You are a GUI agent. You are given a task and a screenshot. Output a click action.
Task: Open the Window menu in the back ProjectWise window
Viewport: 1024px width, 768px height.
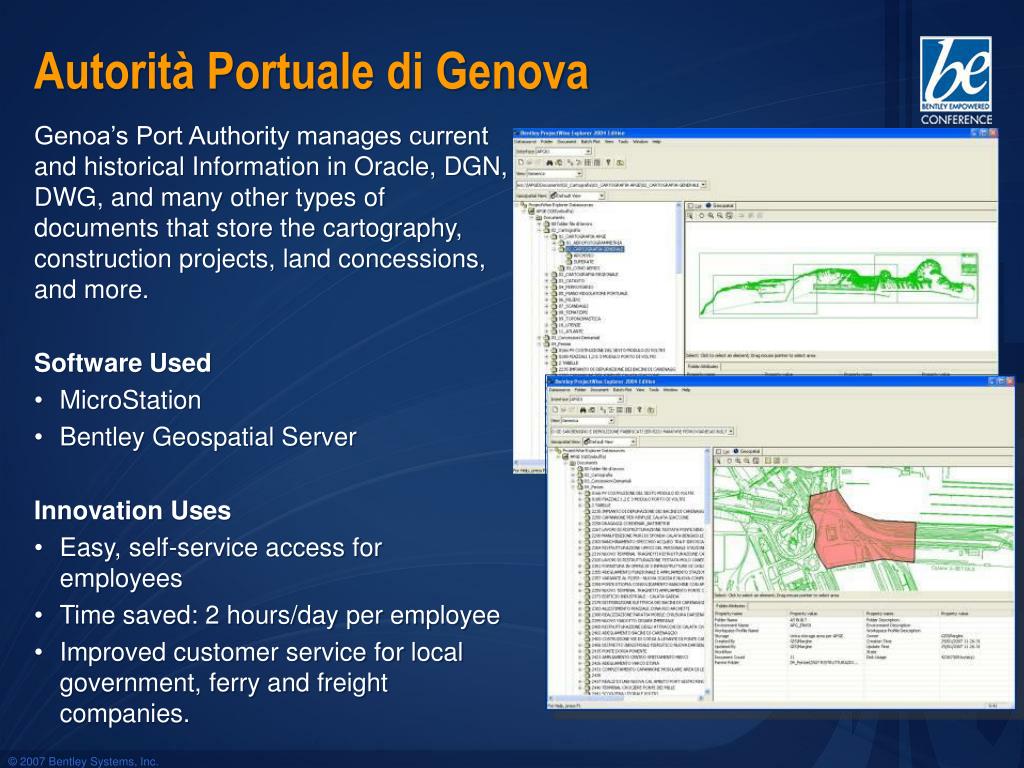pyautogui.click(x=640, y=142)
